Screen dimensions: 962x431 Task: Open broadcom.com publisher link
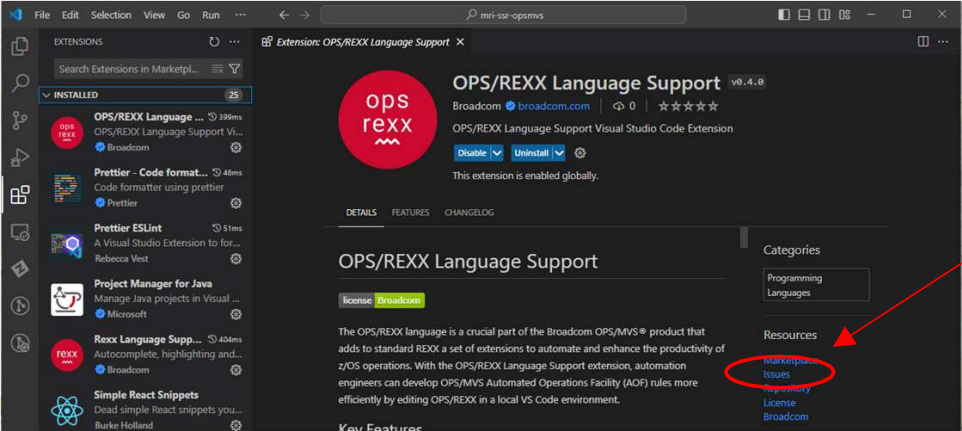coord(553,106)
